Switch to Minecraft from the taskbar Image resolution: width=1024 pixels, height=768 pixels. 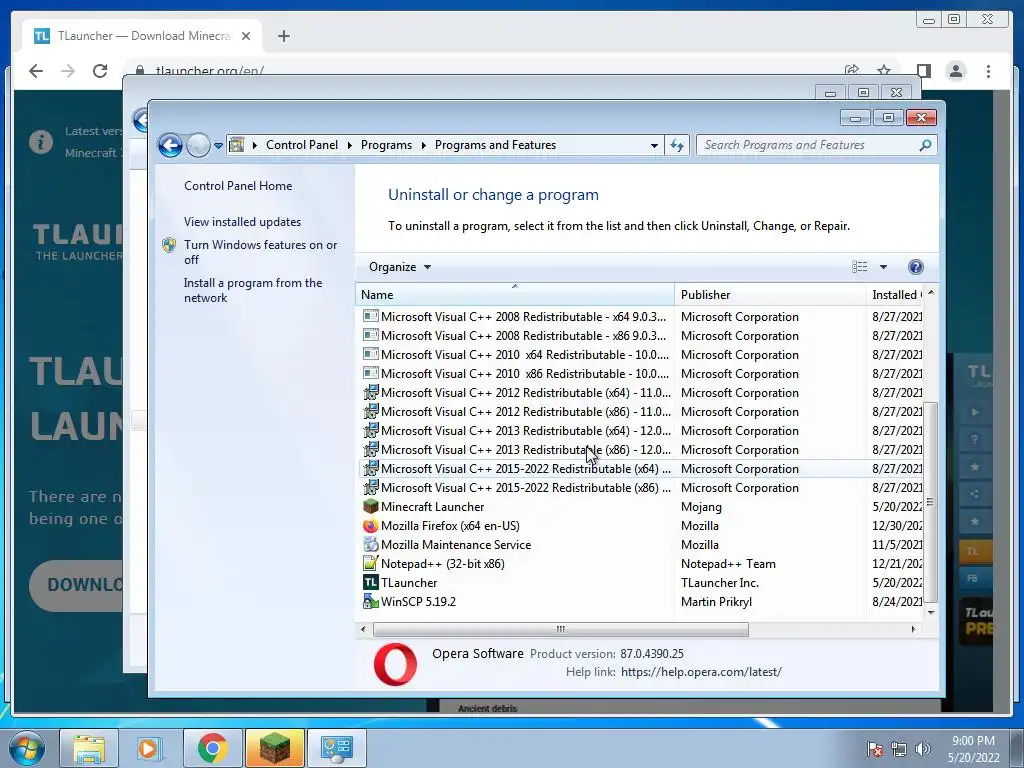pyautogui.click(x=274, y=748)
